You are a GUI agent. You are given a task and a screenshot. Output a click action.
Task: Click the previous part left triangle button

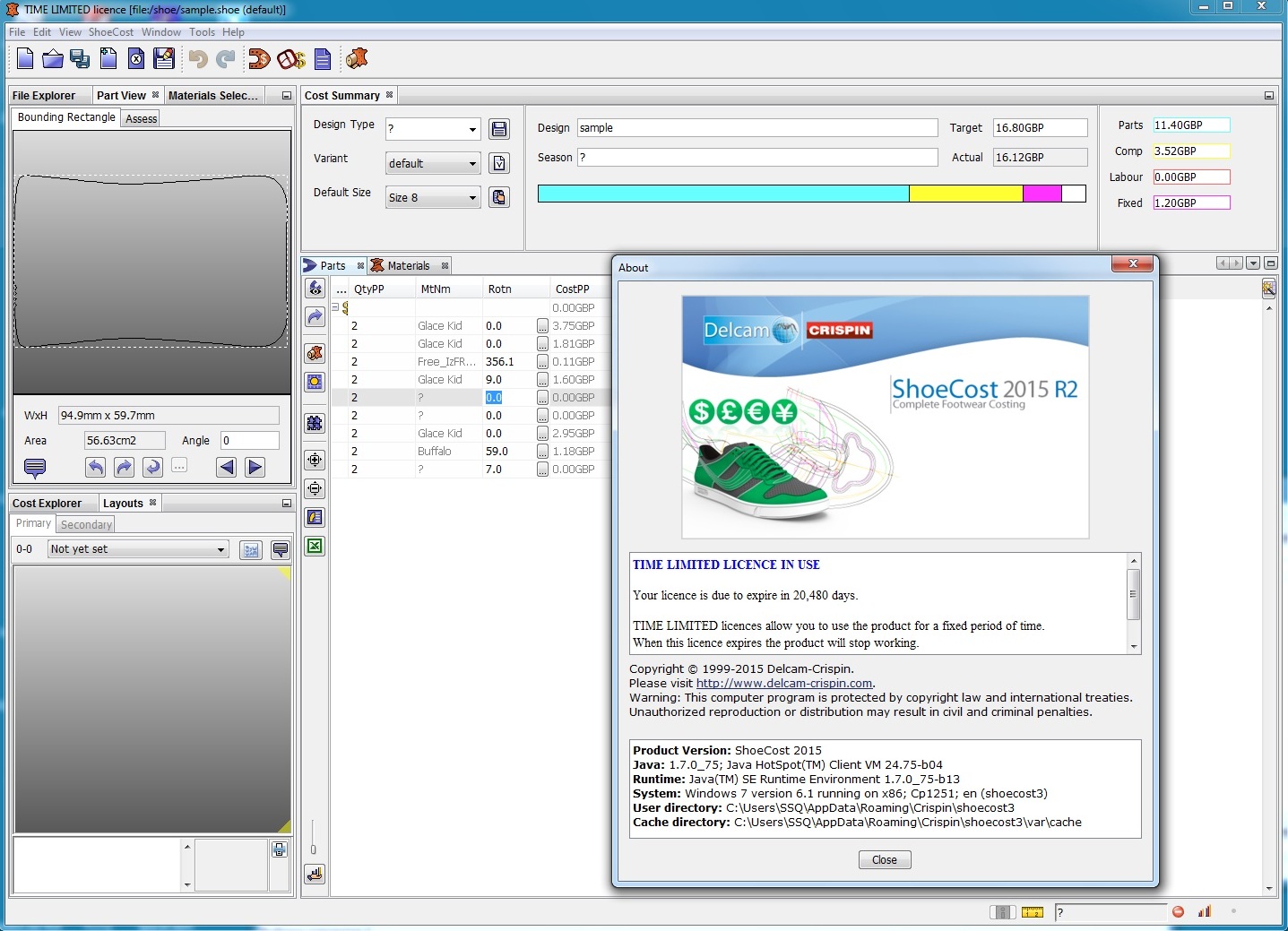click(x=227, y=467)
